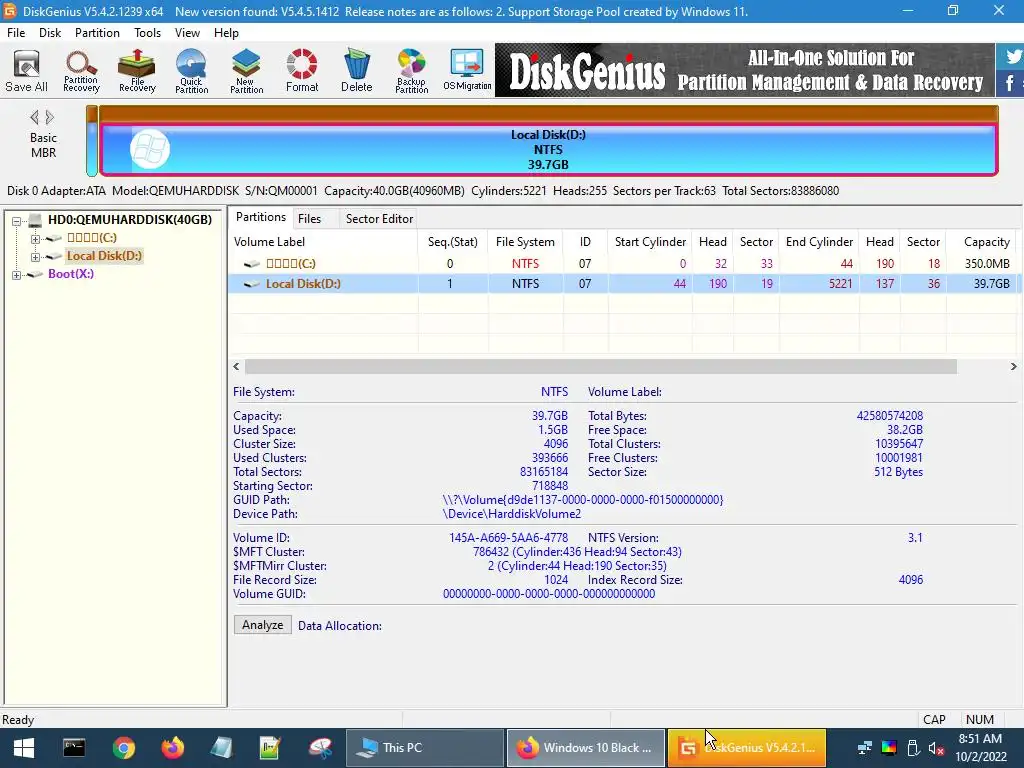Launch the File Recovery tool

(x=136, y=71)
